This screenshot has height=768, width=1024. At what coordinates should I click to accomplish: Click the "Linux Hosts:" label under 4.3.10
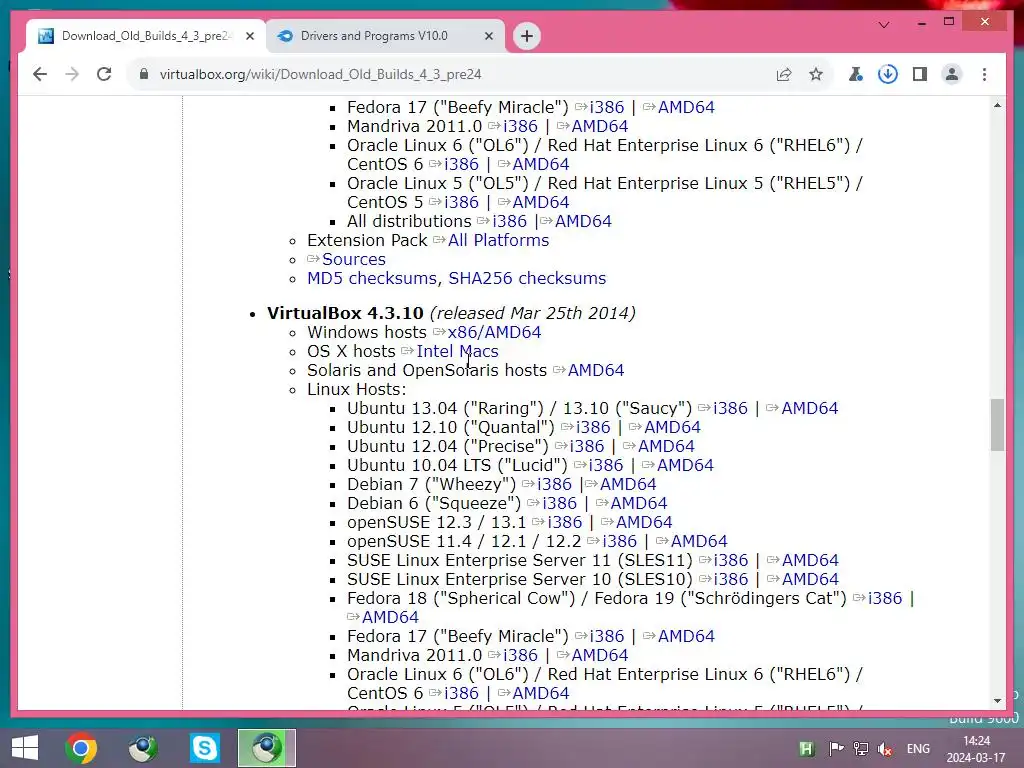tap(357, 389)
